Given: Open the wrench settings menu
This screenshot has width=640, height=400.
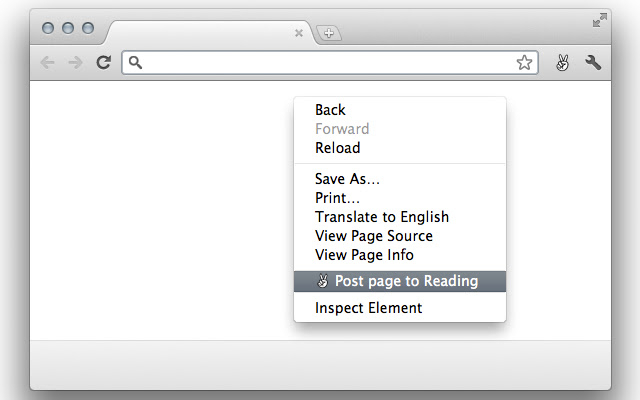Looking at the screenshot, I should click(593, 62).
